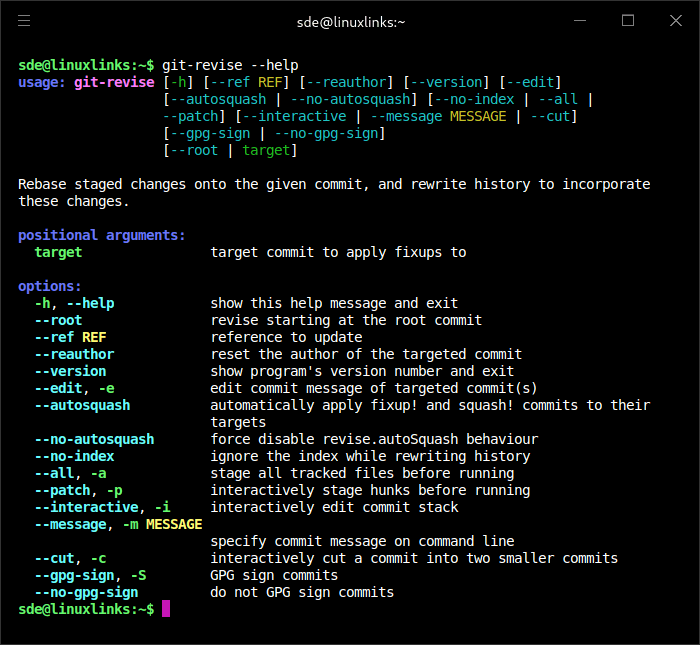Click 'specify commit message on command line'

tap(362, 541)
